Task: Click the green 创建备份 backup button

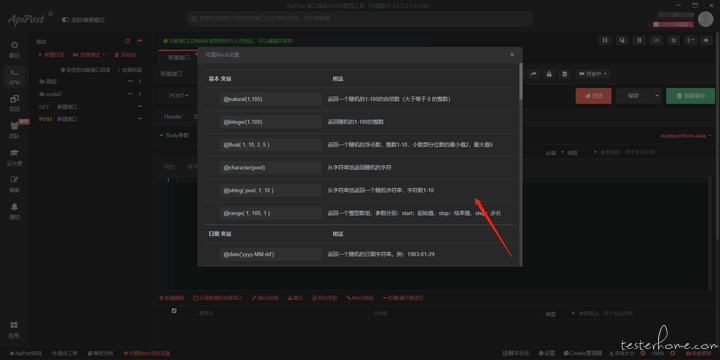Action: point(690,96)
